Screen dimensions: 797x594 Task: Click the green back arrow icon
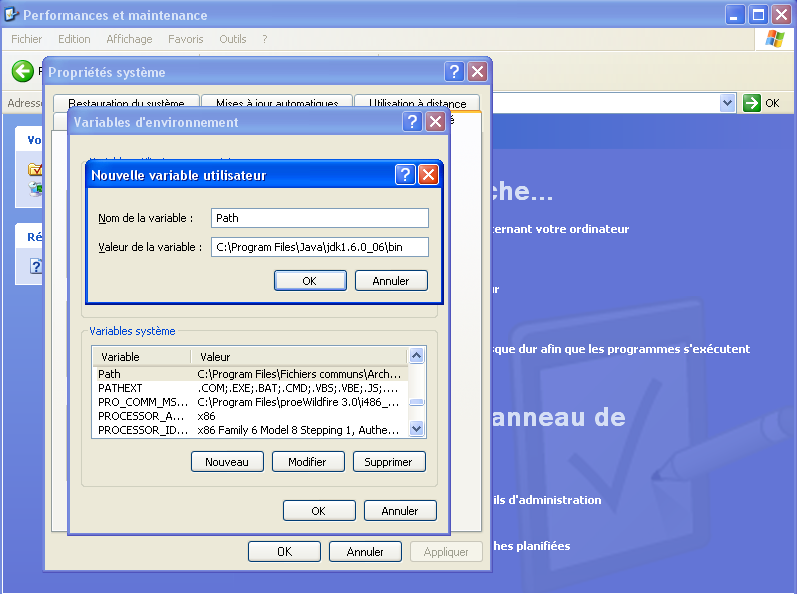[x=22, y=71]
